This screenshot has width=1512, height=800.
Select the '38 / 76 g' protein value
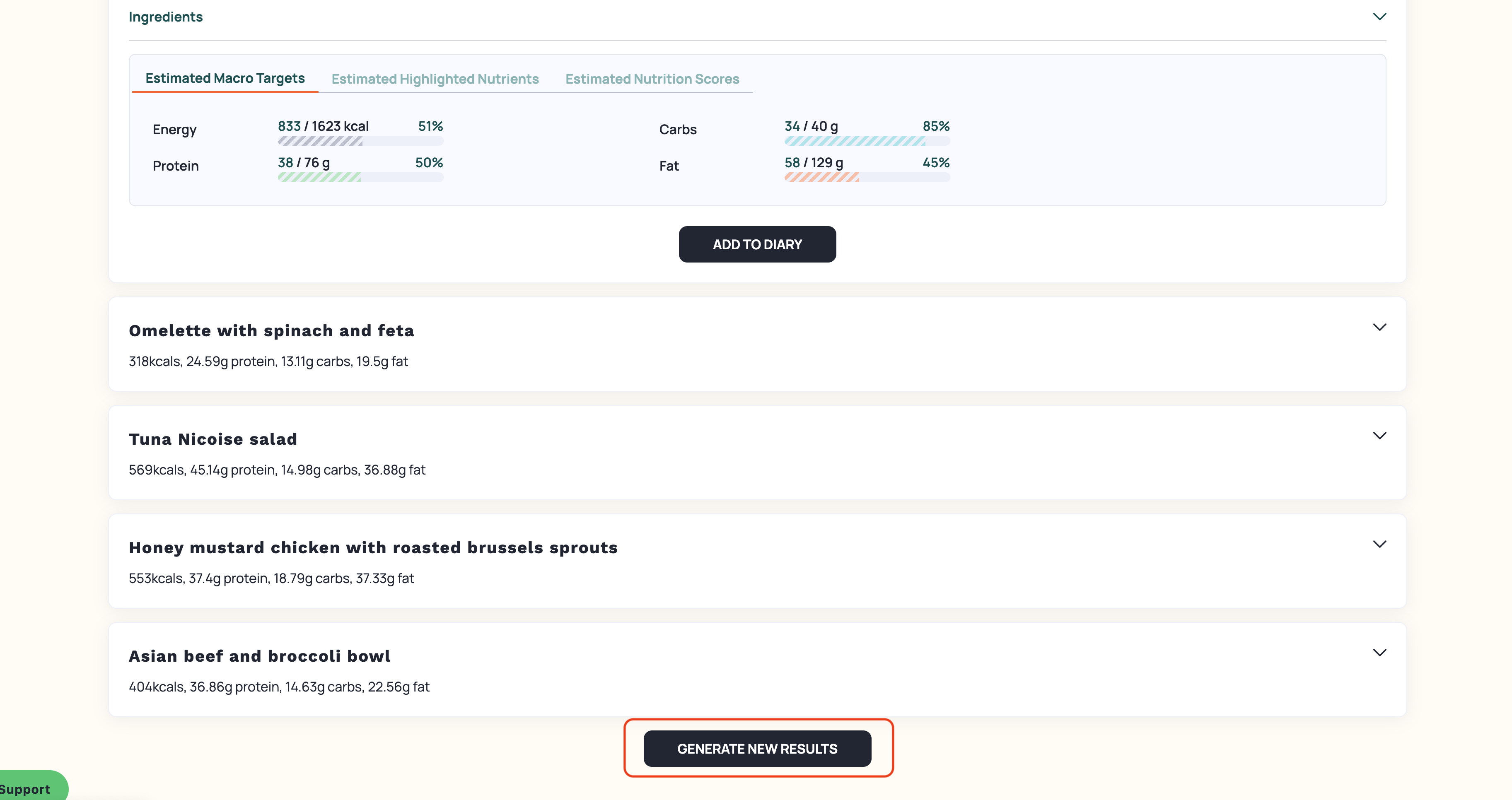tap(304, 162)
